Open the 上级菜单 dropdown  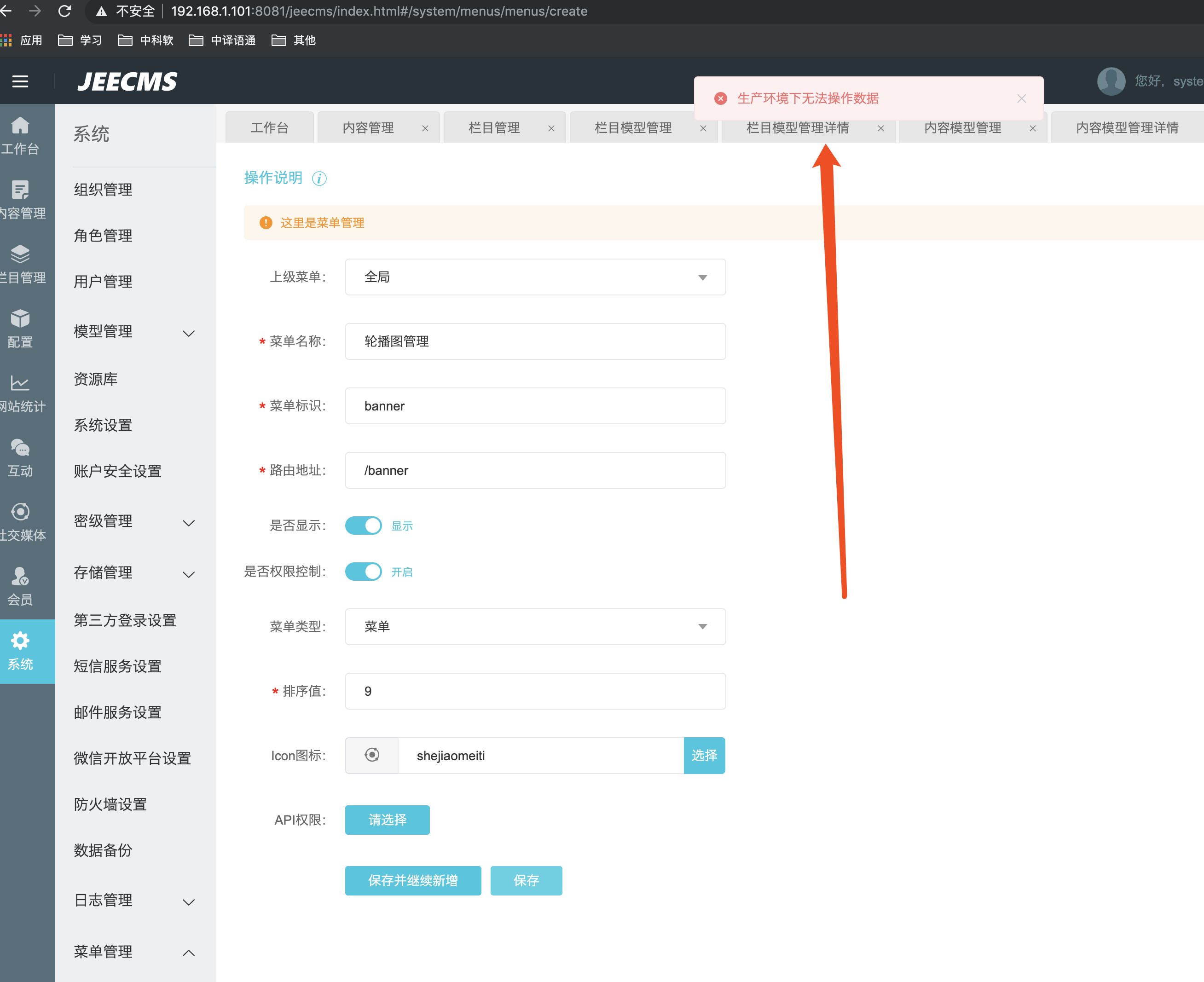tap(535, 277)
